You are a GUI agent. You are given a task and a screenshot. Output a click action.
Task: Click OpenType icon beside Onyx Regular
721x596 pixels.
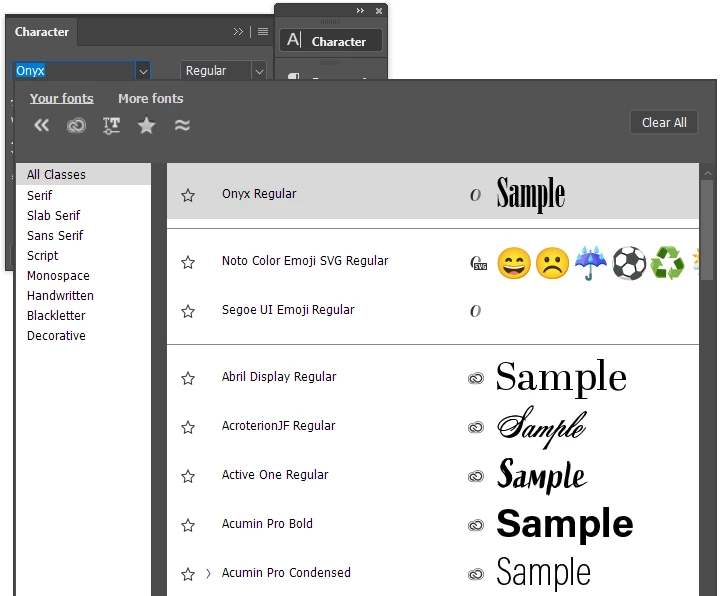pos(475,195)
